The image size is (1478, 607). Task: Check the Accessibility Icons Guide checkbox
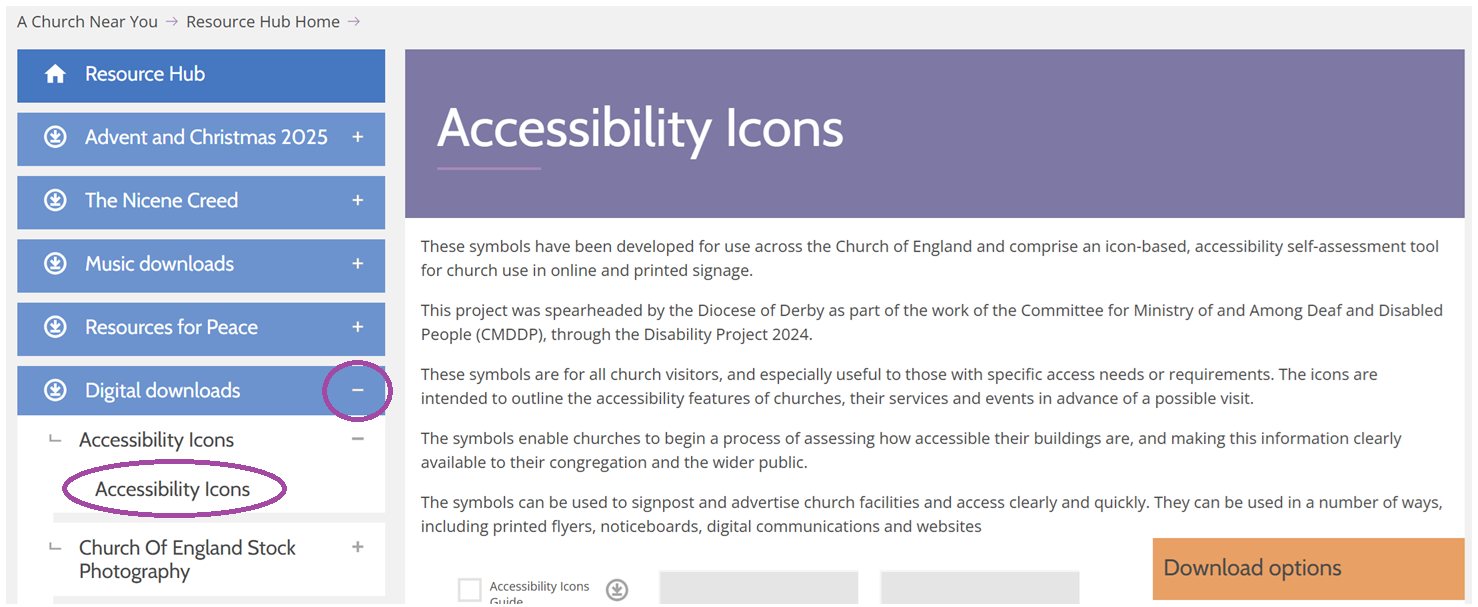pyautogui.click(x=469, y=589)
